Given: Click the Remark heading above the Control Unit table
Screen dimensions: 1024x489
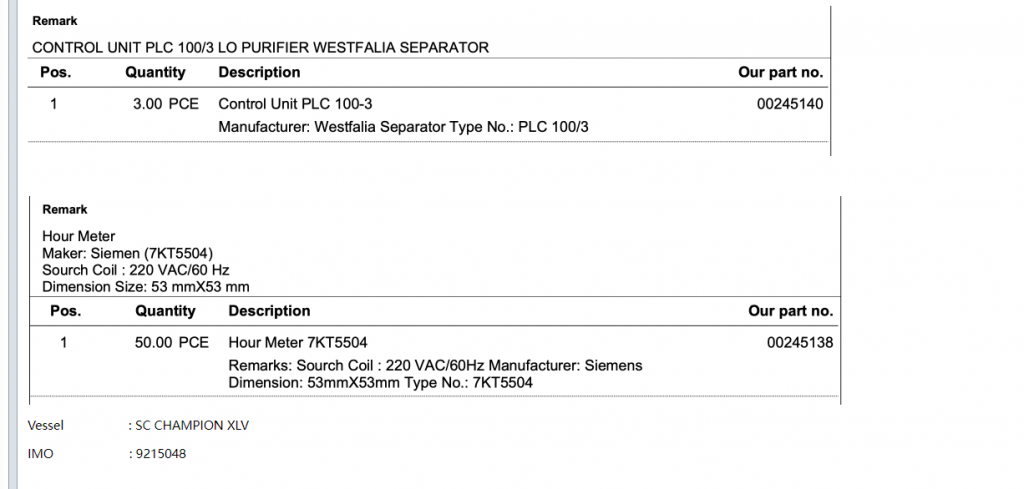Looking at the screenshot, I should point(54,21).
